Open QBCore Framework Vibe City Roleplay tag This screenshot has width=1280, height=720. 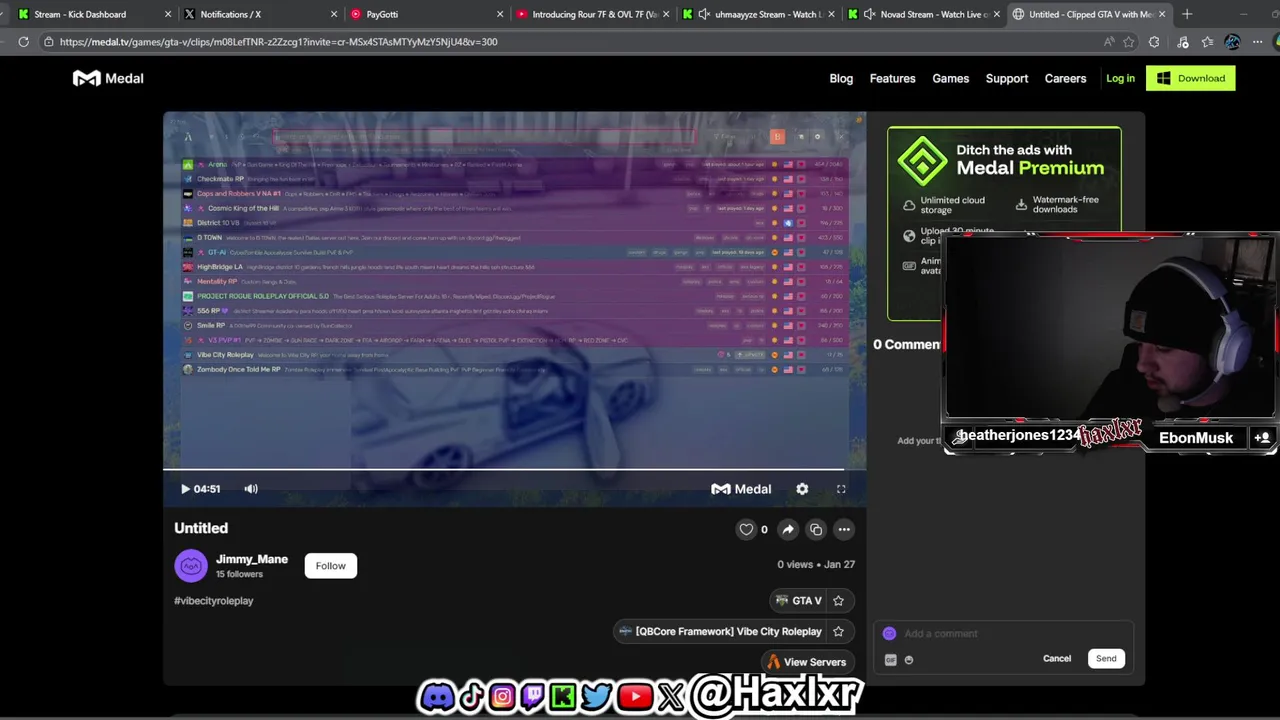[720, 631]
